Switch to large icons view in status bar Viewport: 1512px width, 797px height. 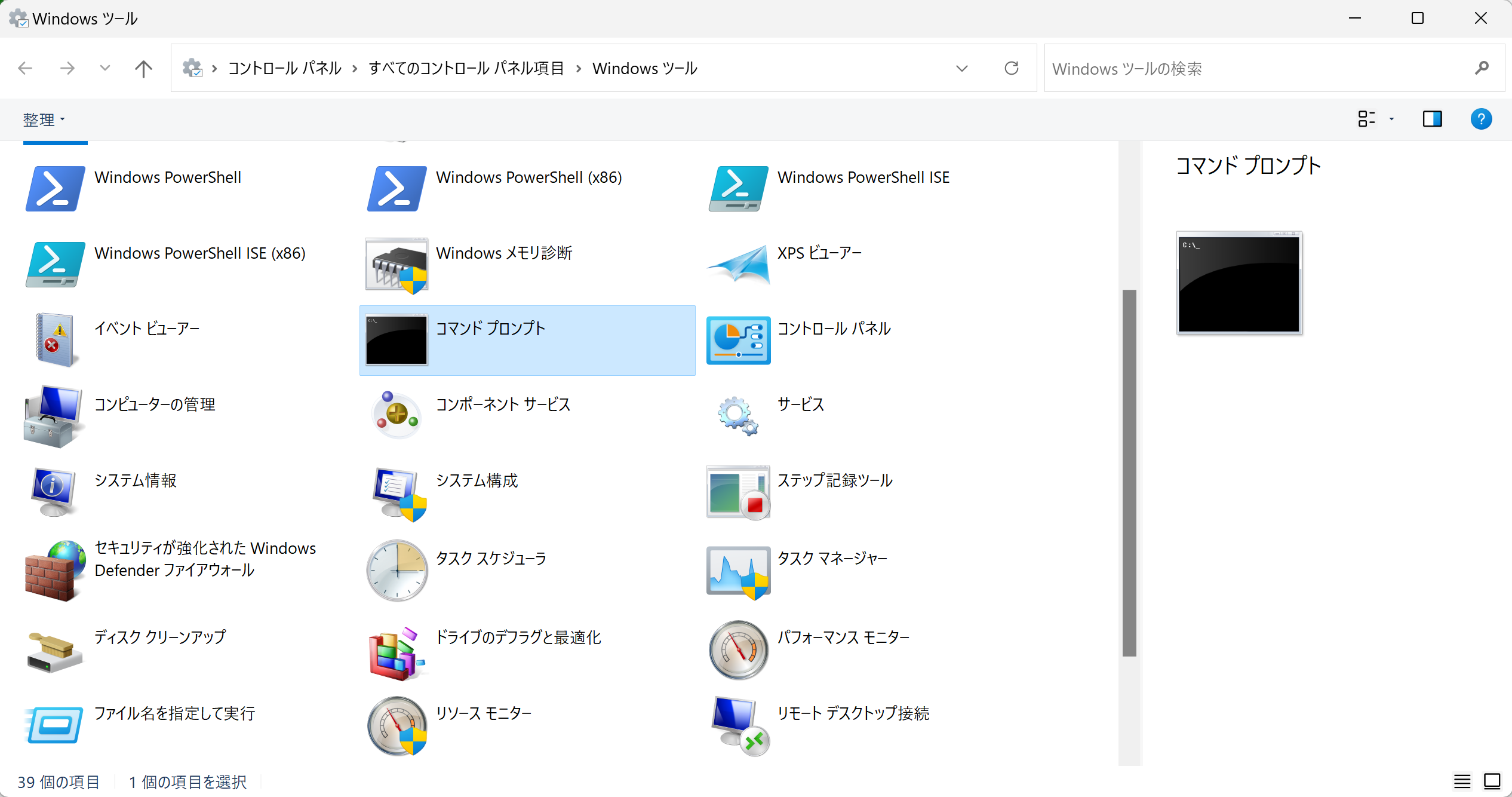[x=1492, y=781]
